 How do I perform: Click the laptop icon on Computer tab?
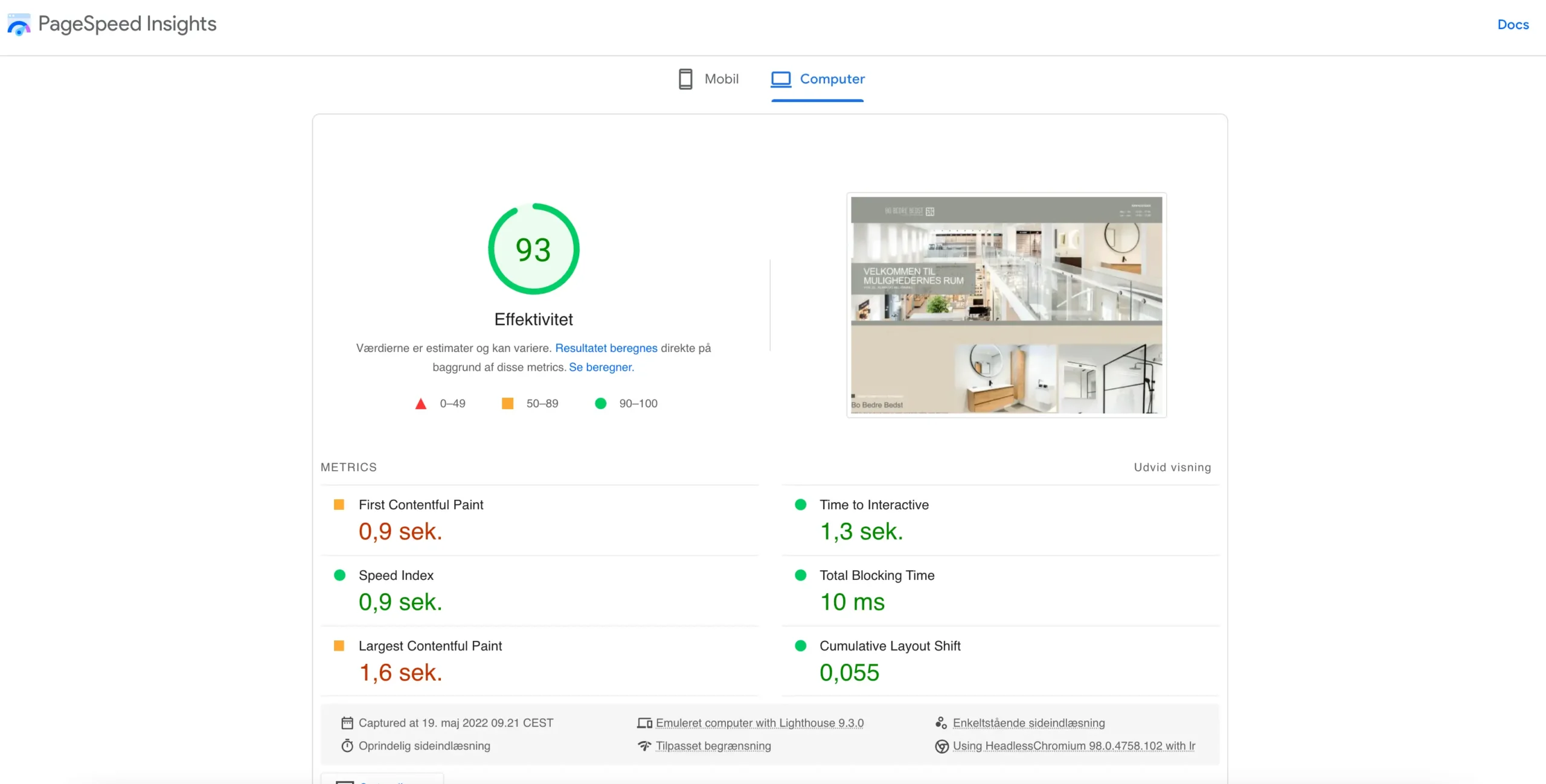[x=781, y=79]
